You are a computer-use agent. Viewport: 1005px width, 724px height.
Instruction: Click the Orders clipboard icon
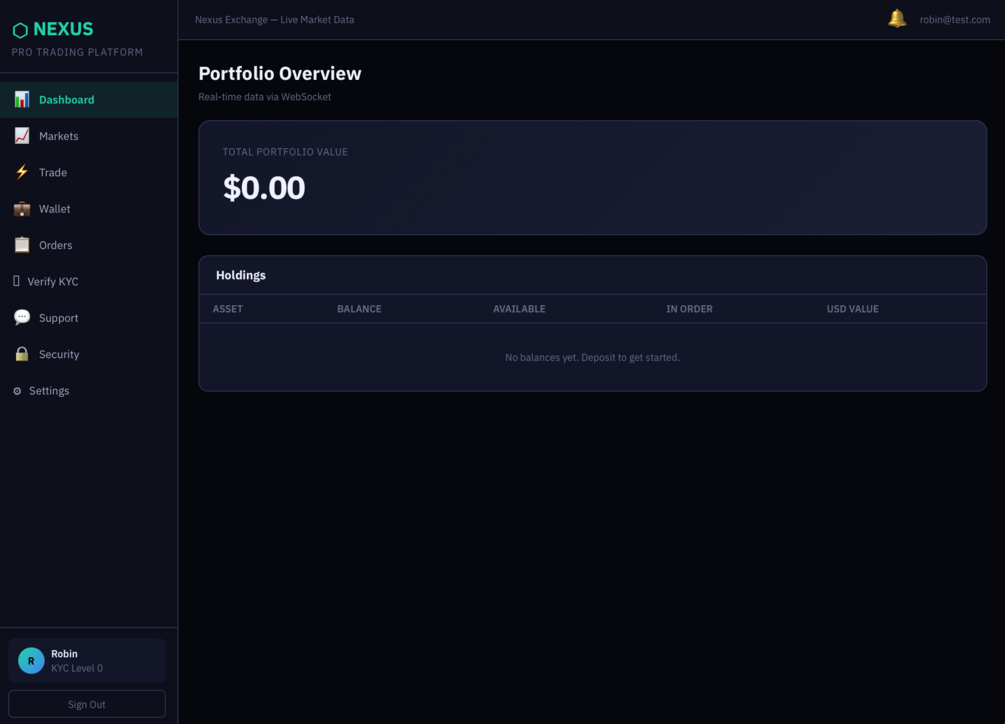[22, 245]
